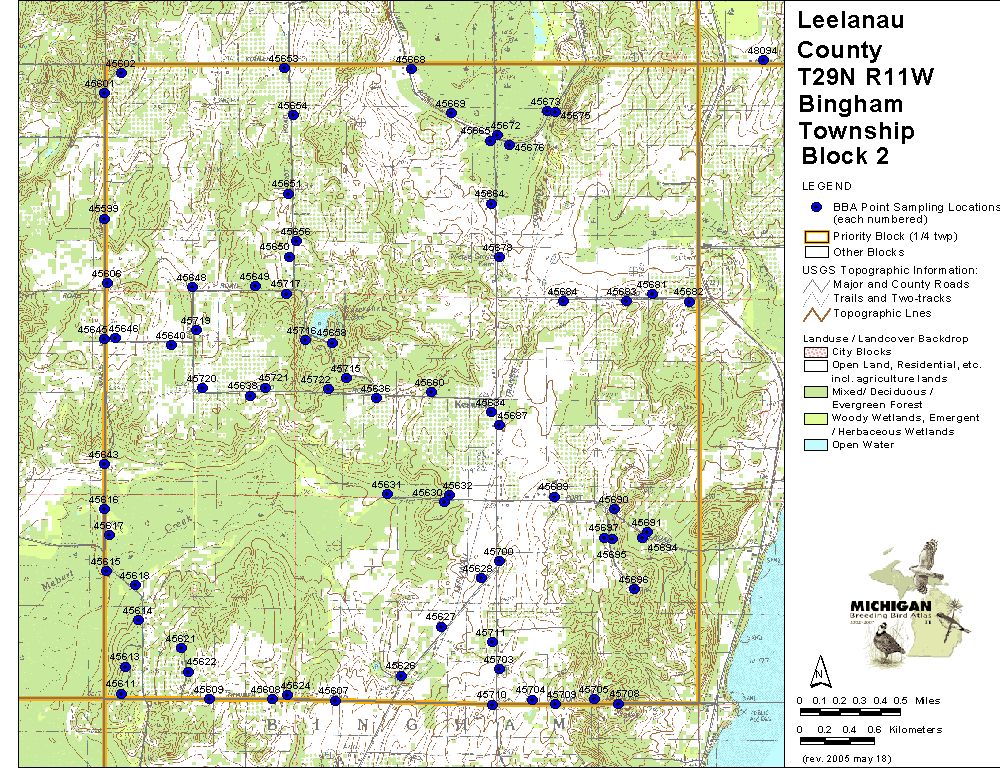Viewport: 1000px width, 768px height.
Task: Click sampling point 45643
Action: tap(104, 464)
